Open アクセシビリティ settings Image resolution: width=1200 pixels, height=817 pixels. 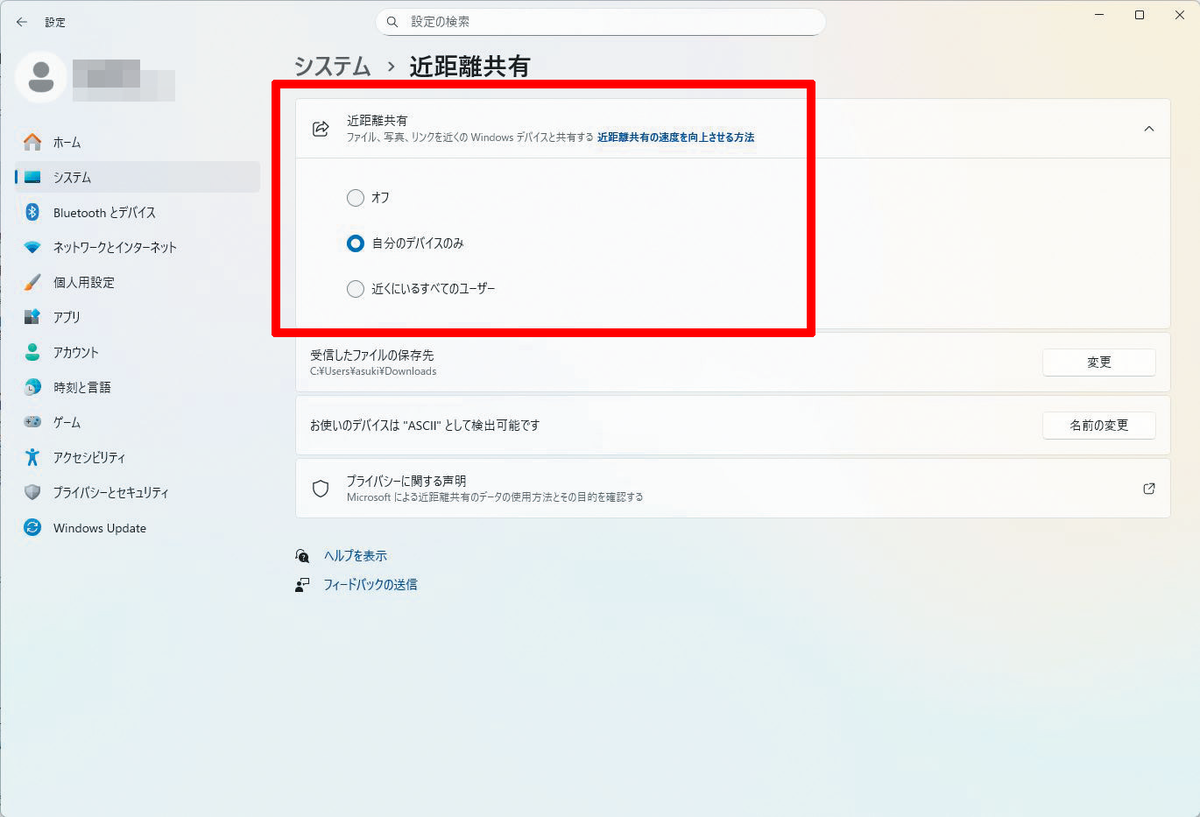[x=88, y=457]
